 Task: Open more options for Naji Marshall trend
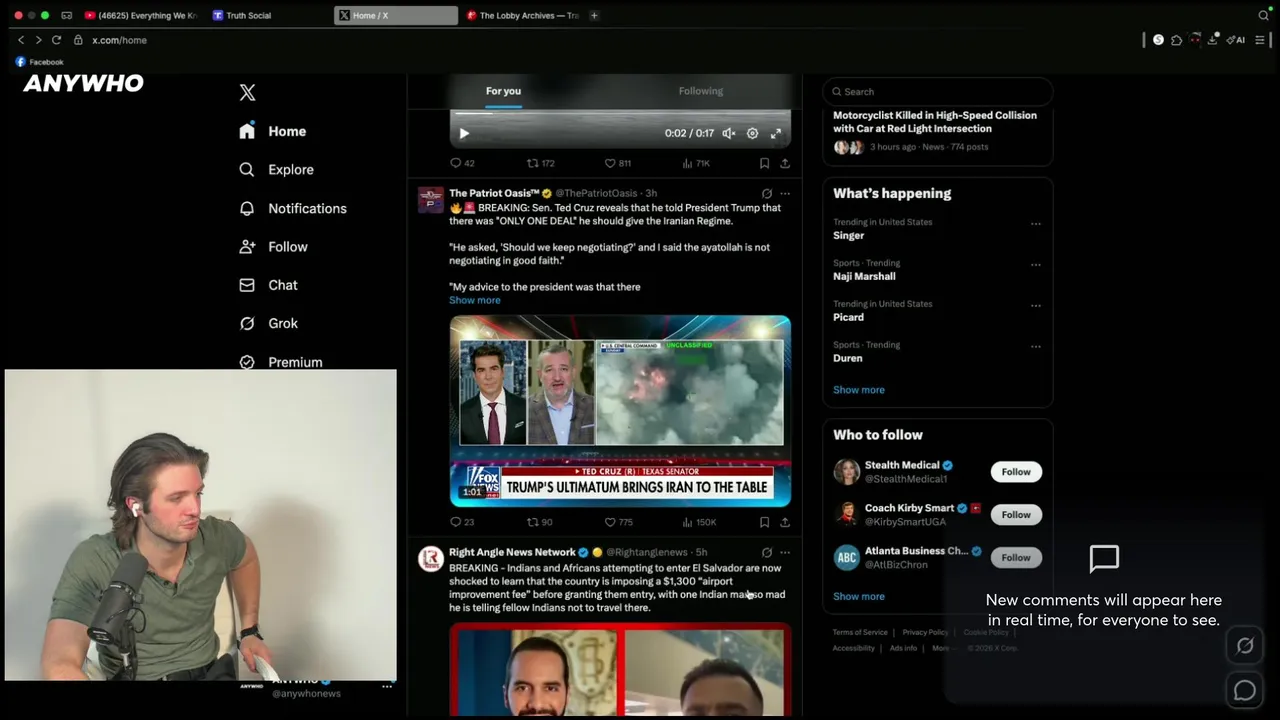(x=1035, y=265)
